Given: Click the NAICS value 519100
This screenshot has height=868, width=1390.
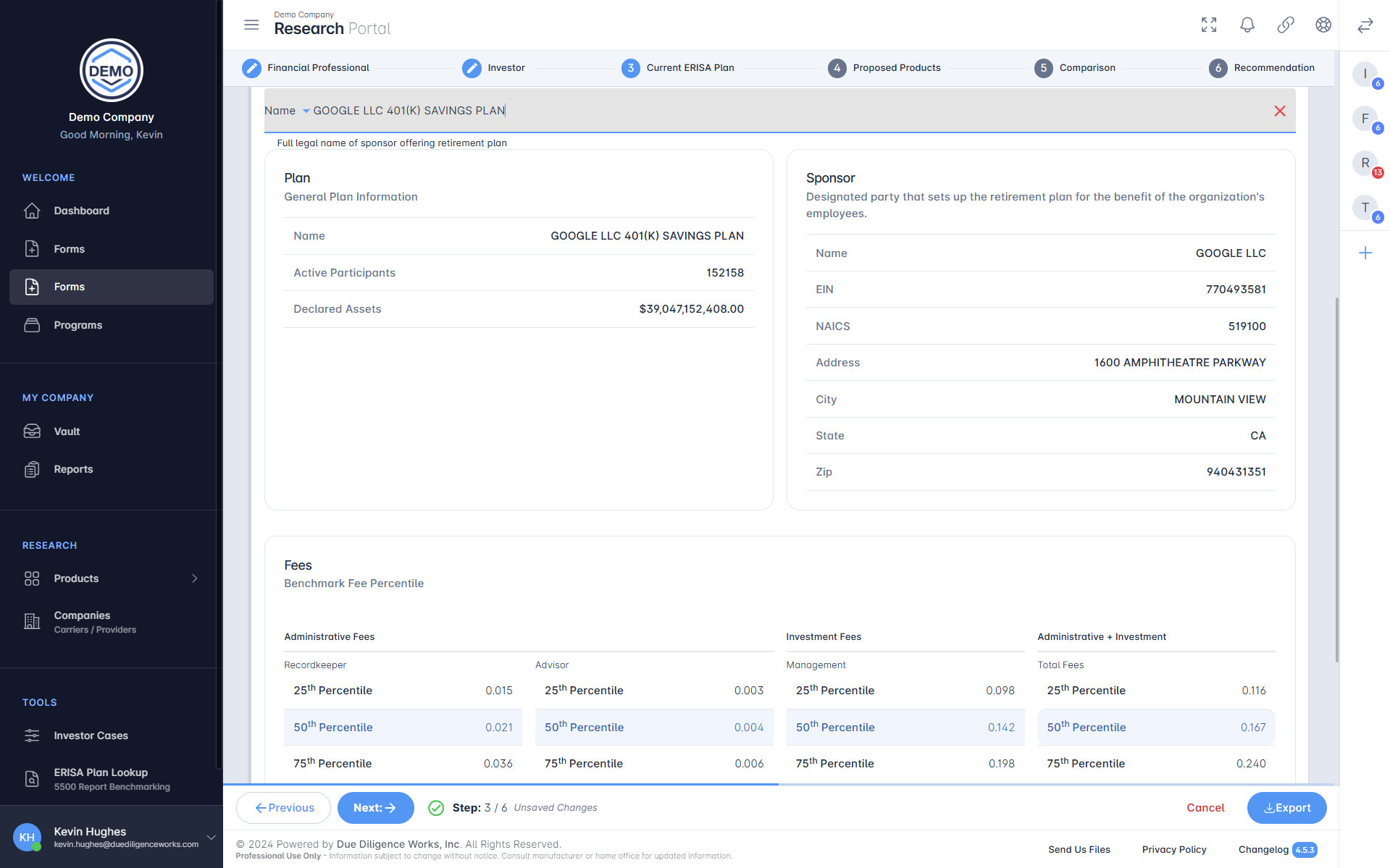Looking at the screenshot, I should click(x=1247, y=326).
